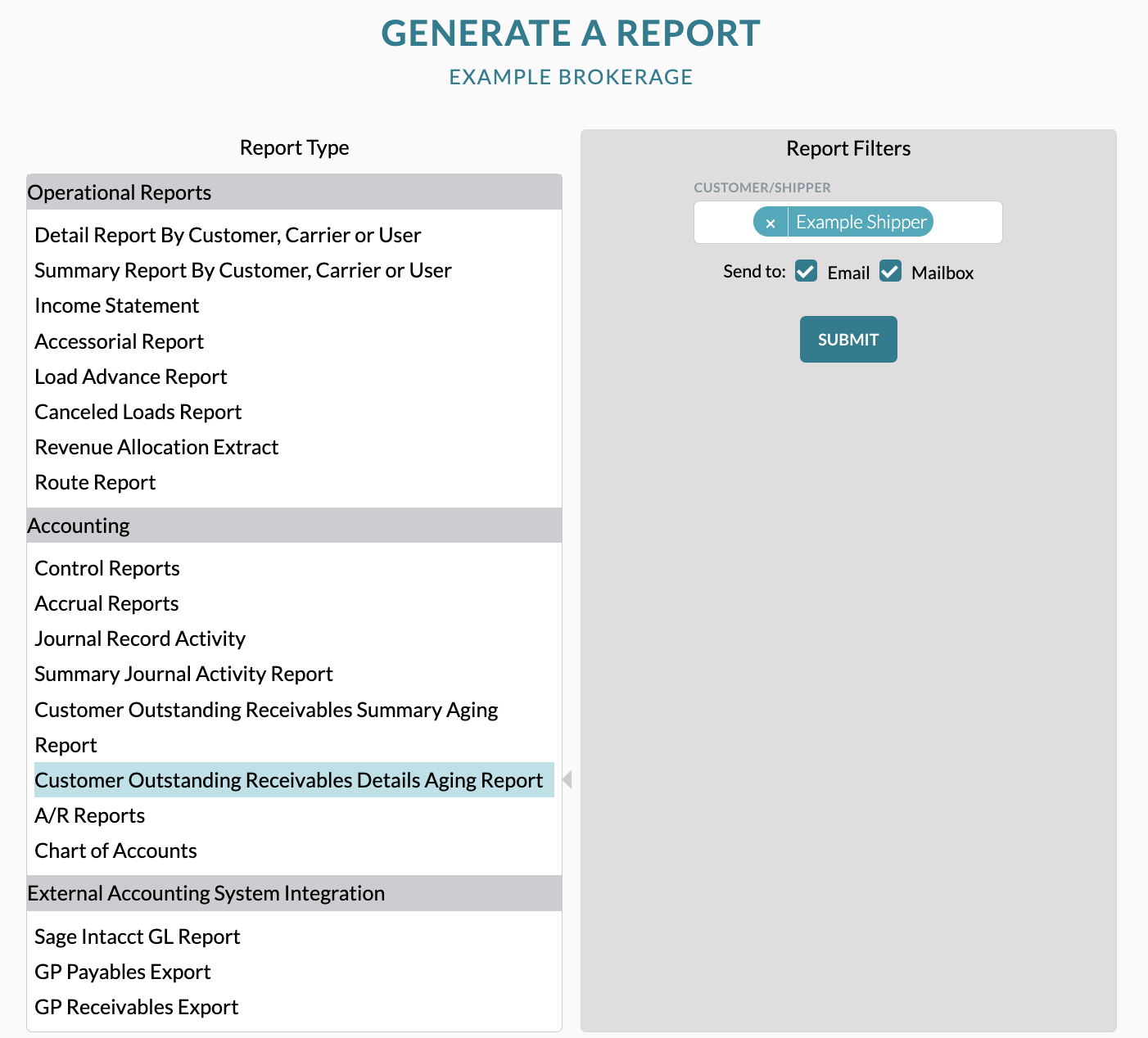Select Customer Outstanding Receivables Details Aging Report
Viewport: 1148px width, 1038px height.
(x=294, y=780)
